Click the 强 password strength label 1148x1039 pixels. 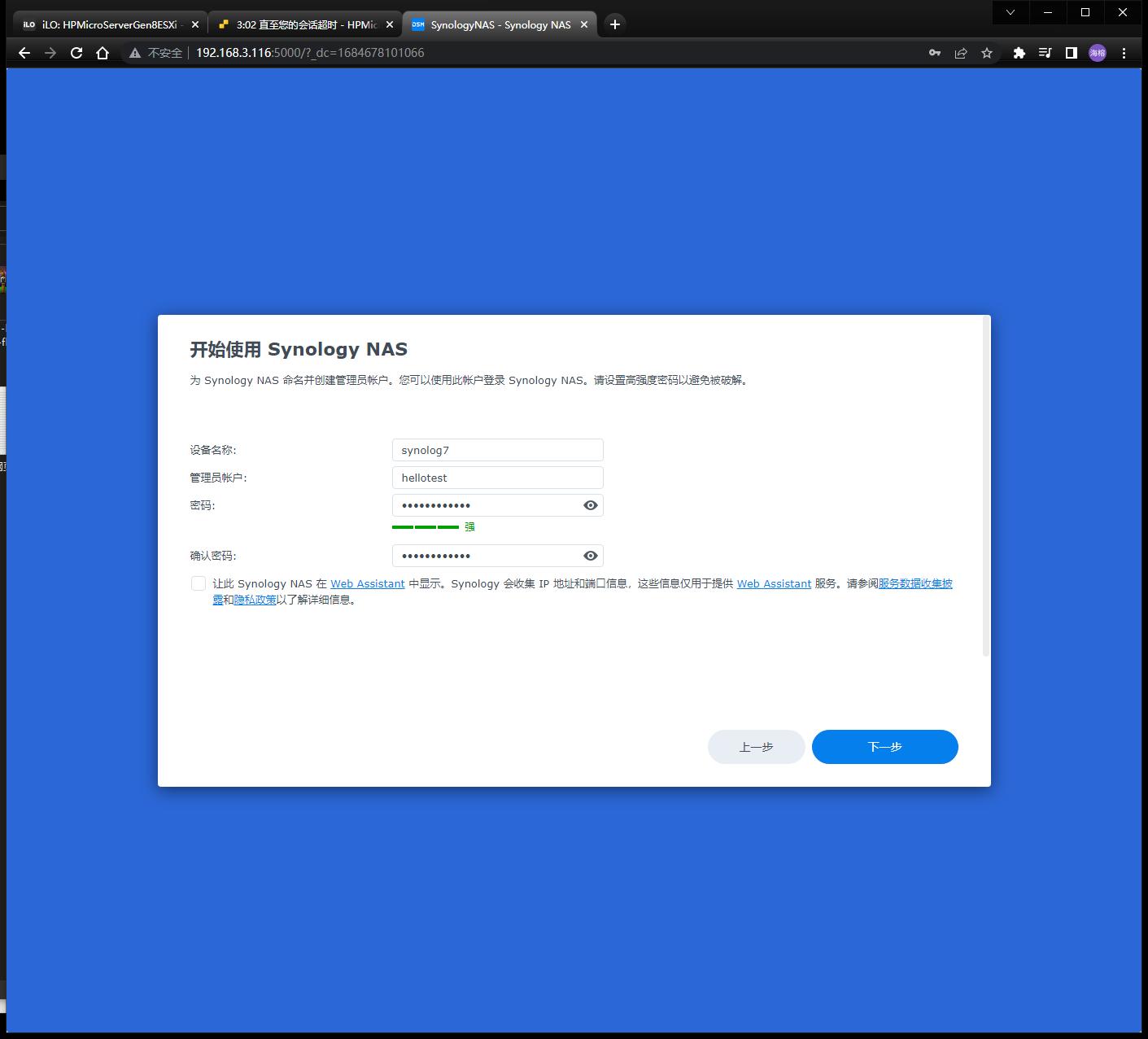tap(469, 527)
